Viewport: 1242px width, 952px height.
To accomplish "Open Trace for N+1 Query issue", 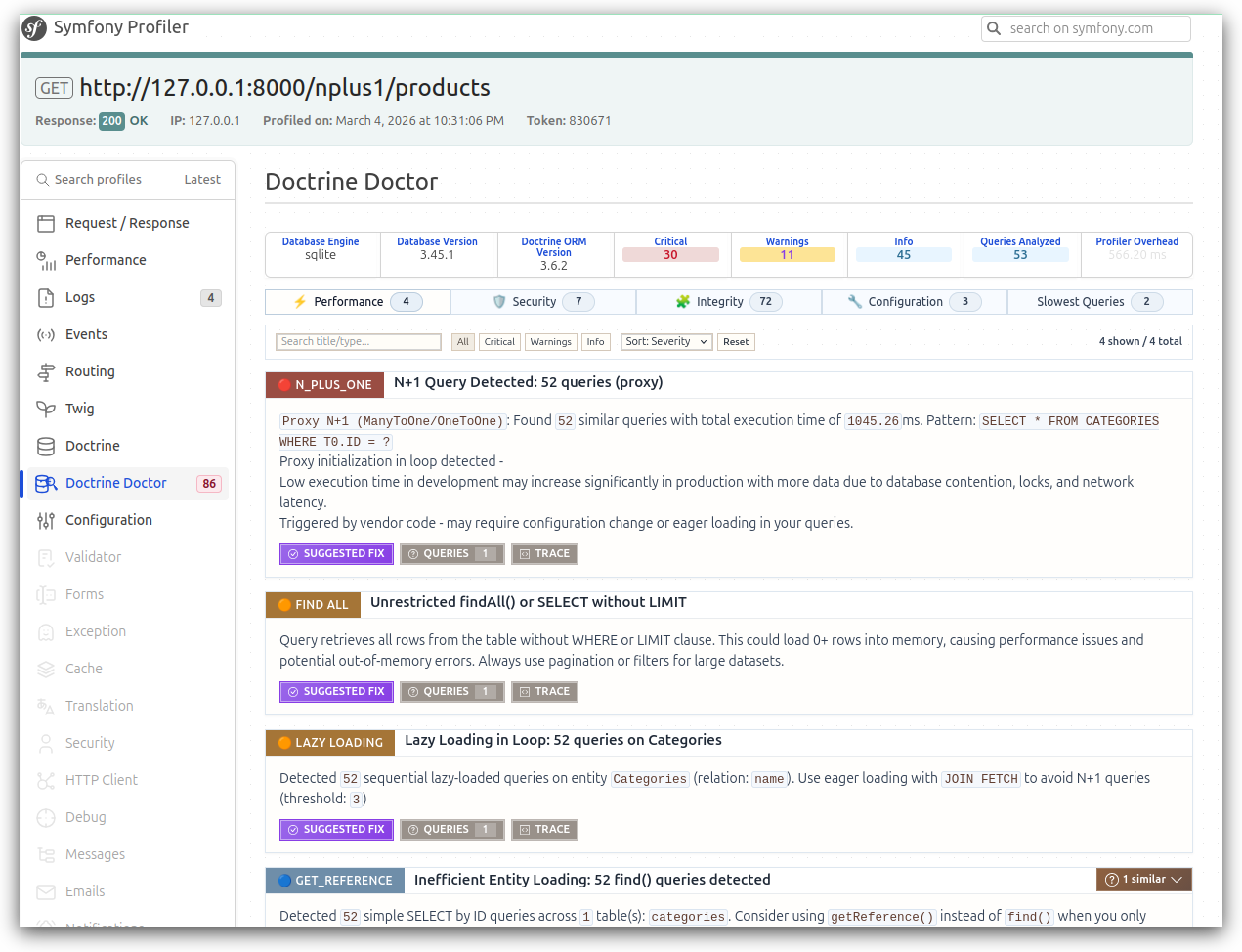I will pyautogui.click(x=544, y=554).
